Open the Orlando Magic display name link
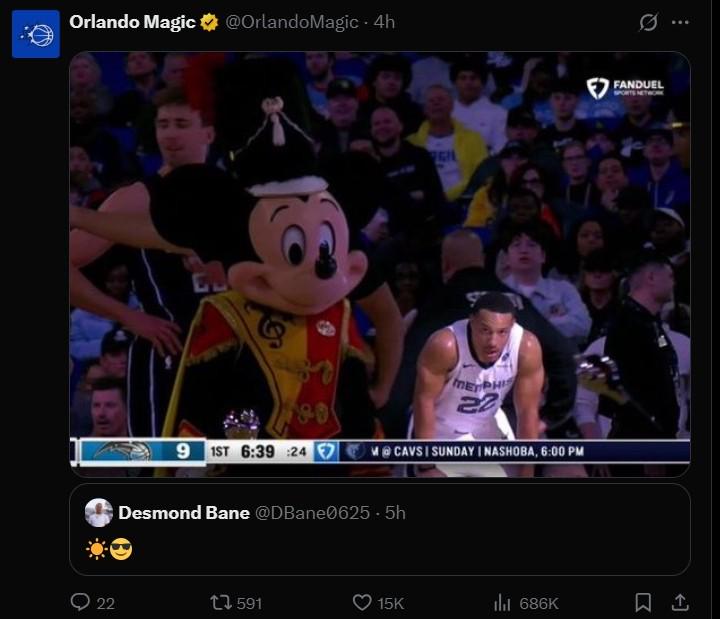This screenshot has width=720, height=619. pos(132,22)
